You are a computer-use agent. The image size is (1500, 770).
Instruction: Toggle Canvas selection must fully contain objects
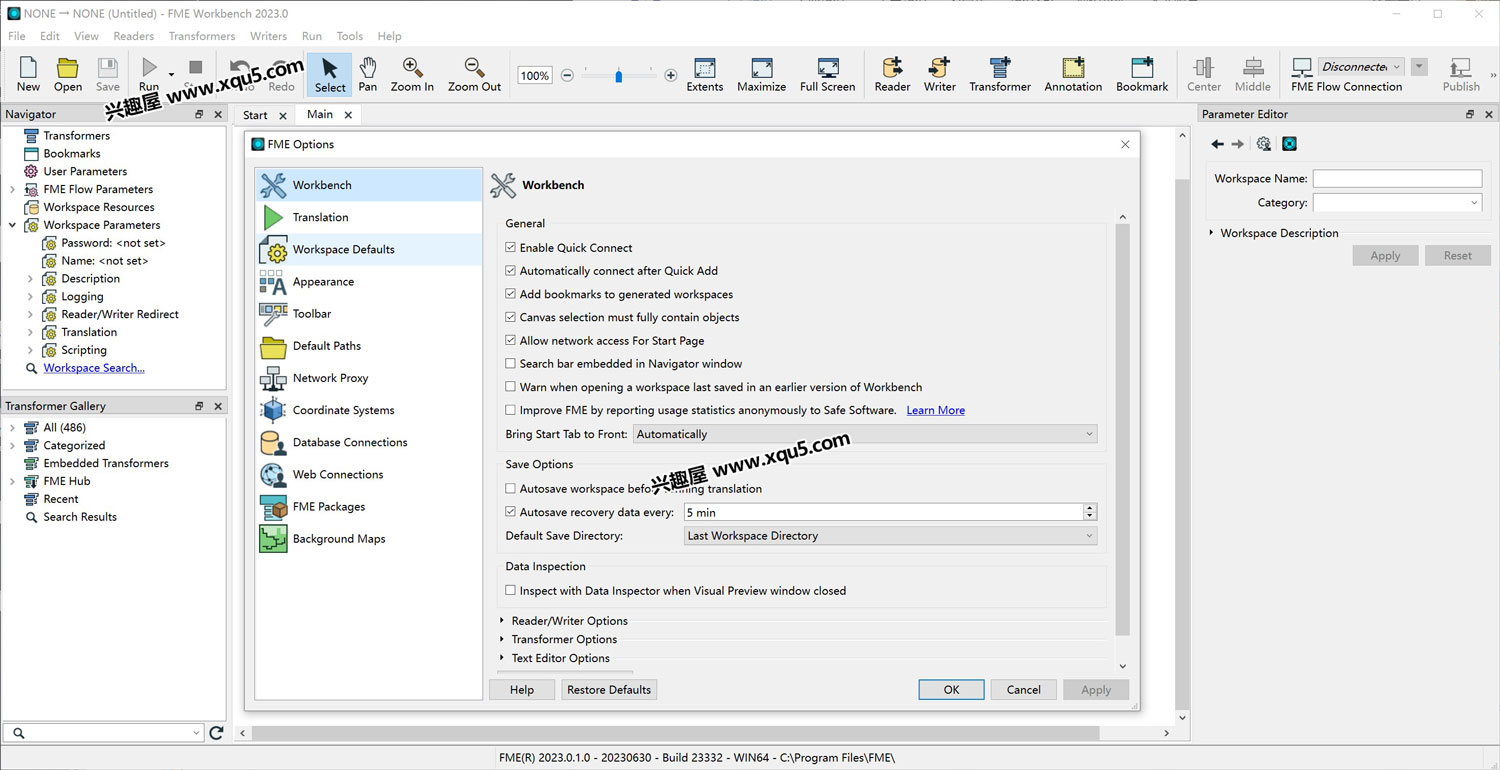(511, 317)
